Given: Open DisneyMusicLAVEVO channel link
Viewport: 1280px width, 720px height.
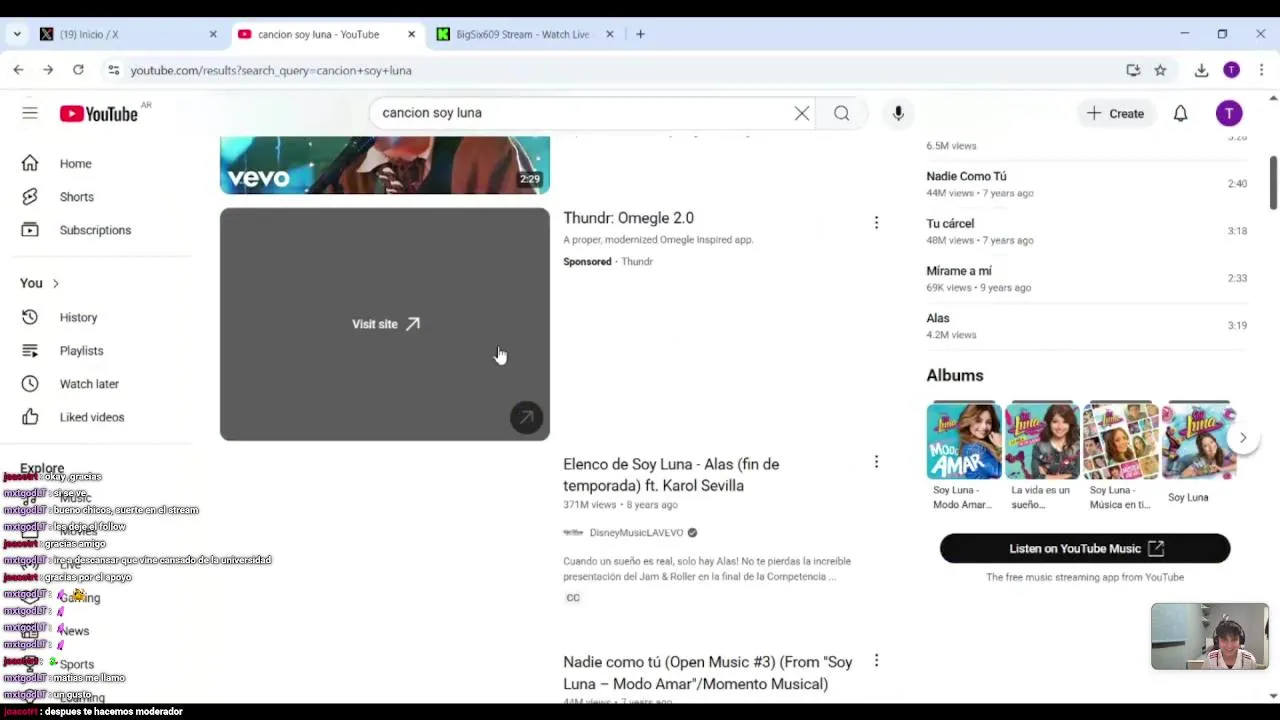Looking at the screenshot, I should coord(636,533).
